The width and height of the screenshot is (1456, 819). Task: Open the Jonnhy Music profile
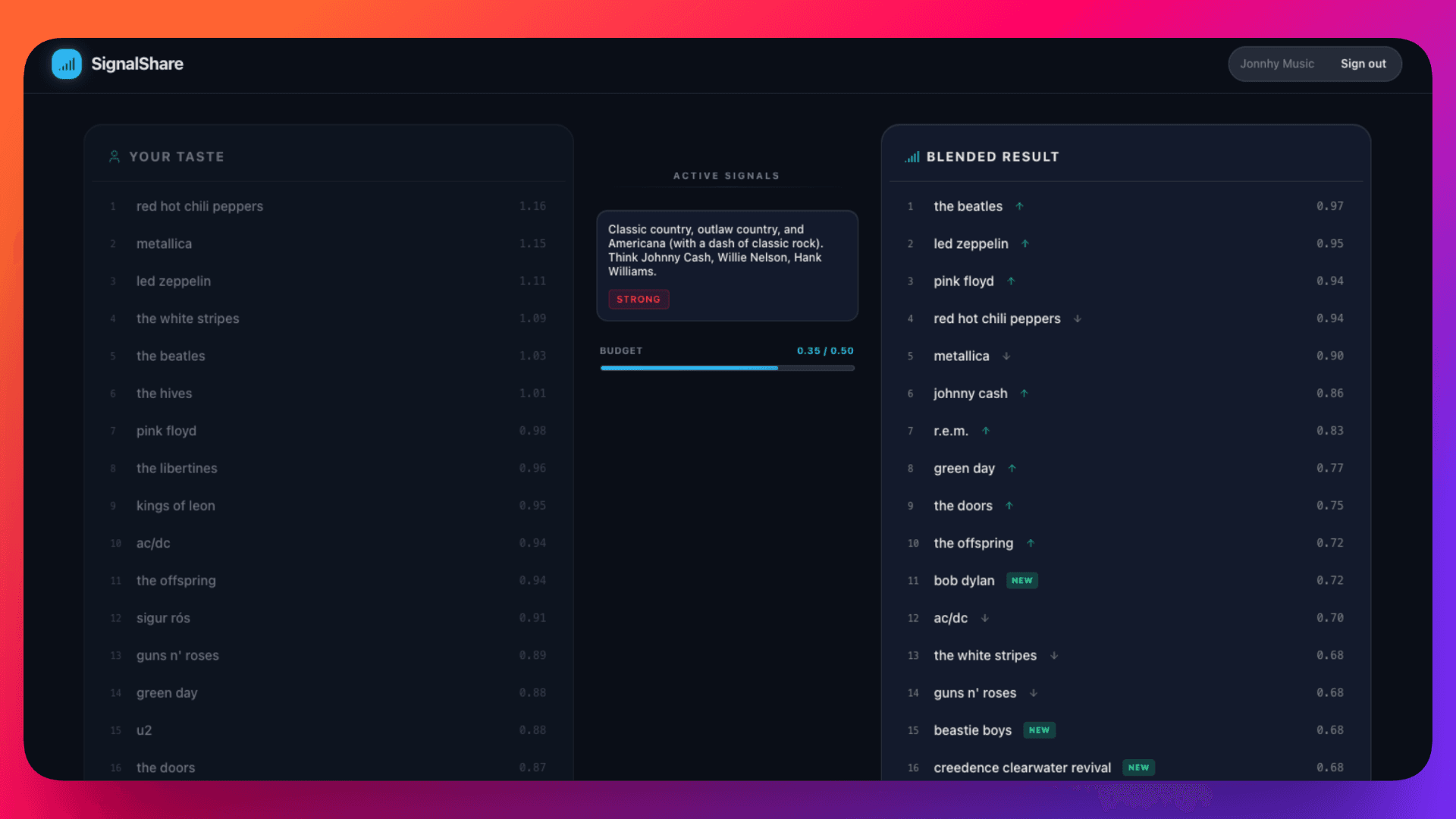click(x=1277, y=64)
